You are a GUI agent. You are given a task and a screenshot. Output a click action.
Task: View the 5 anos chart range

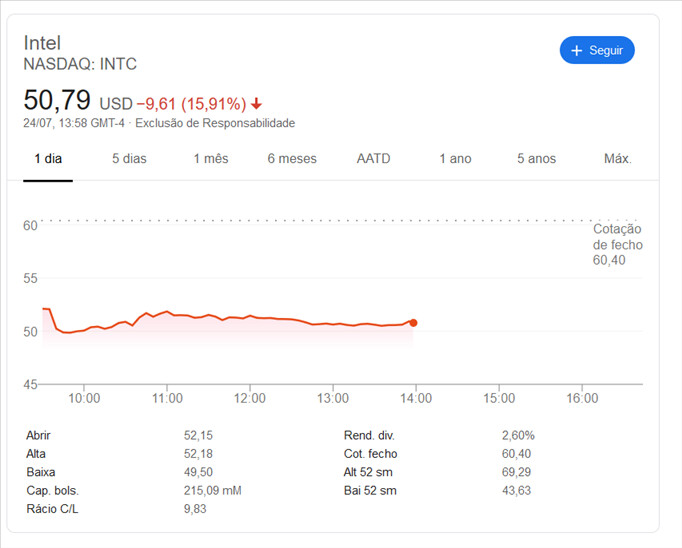tap(536, 159)
